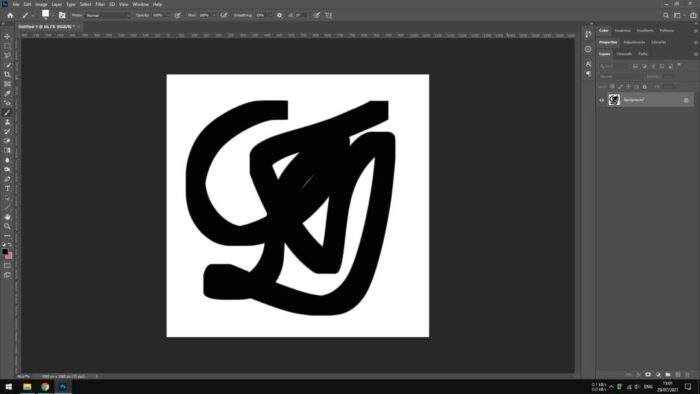This screenshot has width=700, height=394.
Task: Toggle pressure for opacity button
Action: point(178,15)
